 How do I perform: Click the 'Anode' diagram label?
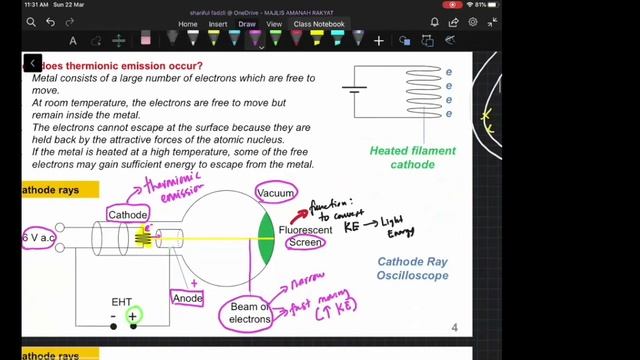coord(187,298)
